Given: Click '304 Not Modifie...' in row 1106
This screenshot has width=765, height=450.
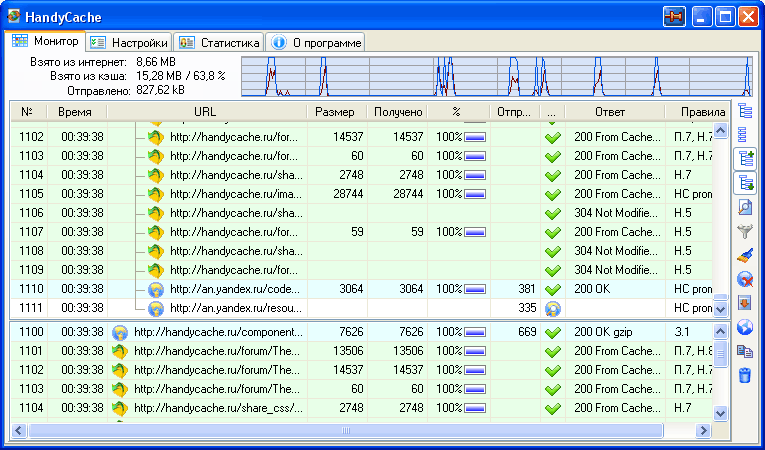Looking at the screenshot, I should coord(616,213).
